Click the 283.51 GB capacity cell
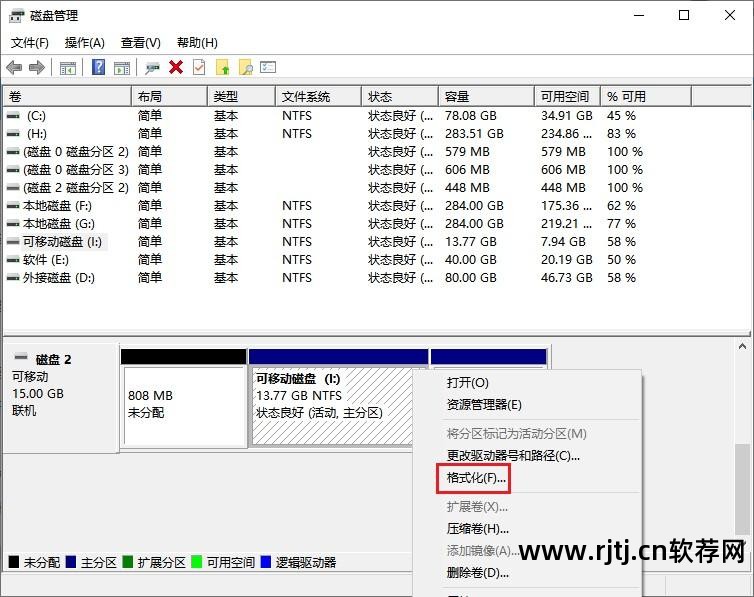This screenshot has width=754, height=597. (474, 134)
